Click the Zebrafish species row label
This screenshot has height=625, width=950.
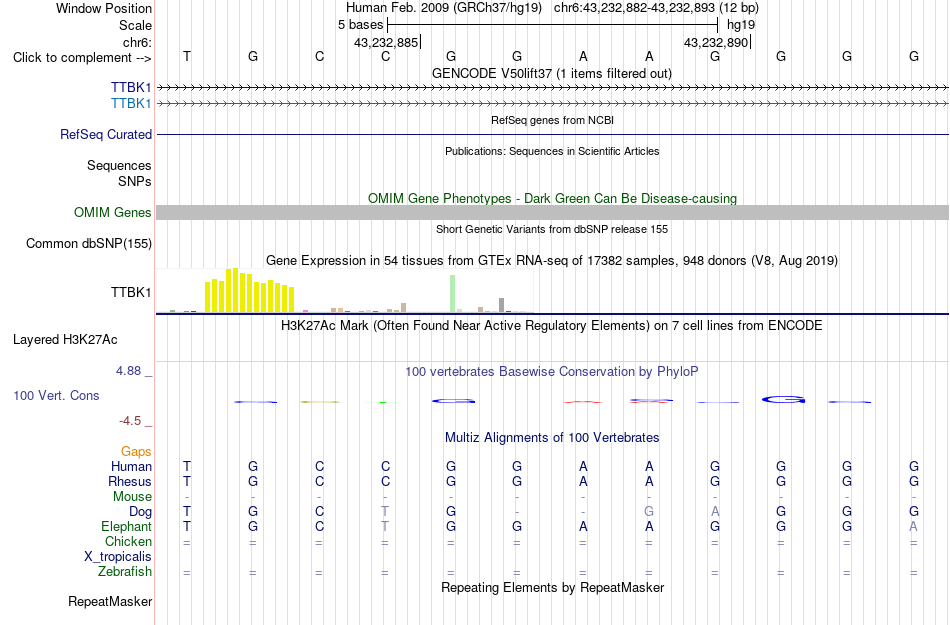coord(125,571)
